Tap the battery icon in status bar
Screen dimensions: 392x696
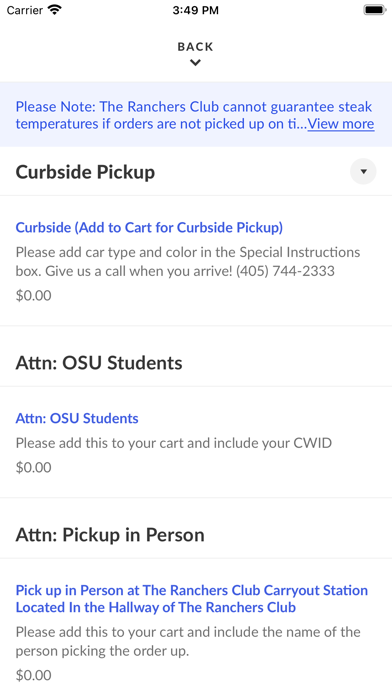click(375, 10)
